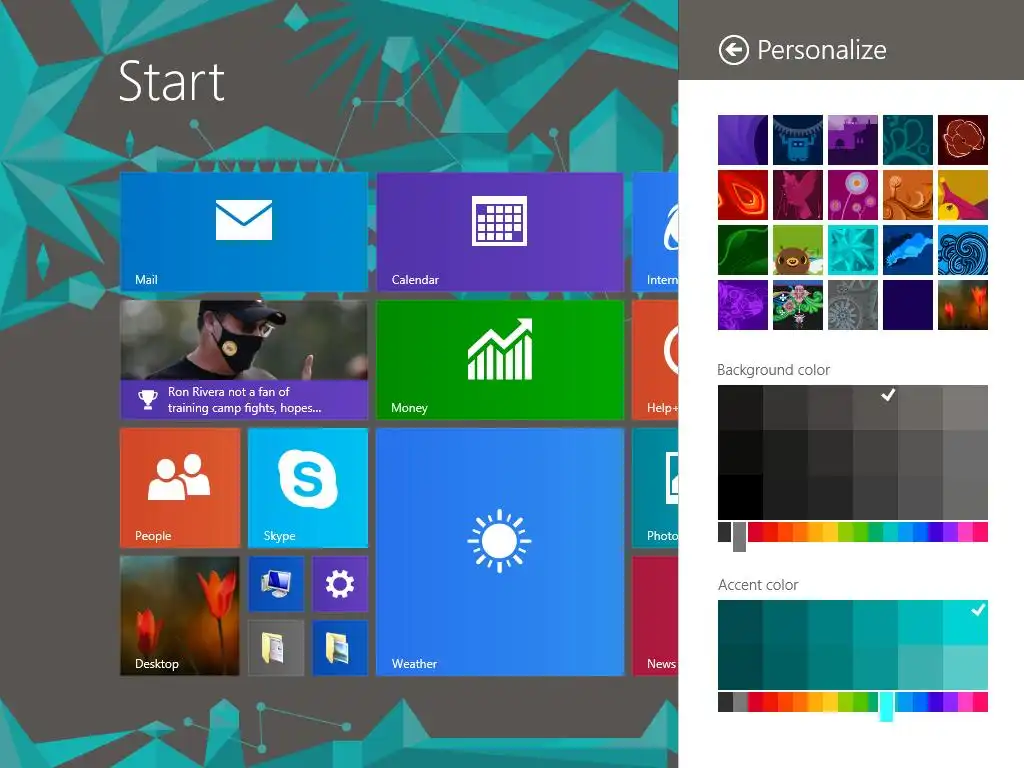The height and width of the screenshot is (768, 1024).
Task: Go back from the Personalize panel
Action: (733, 50)
